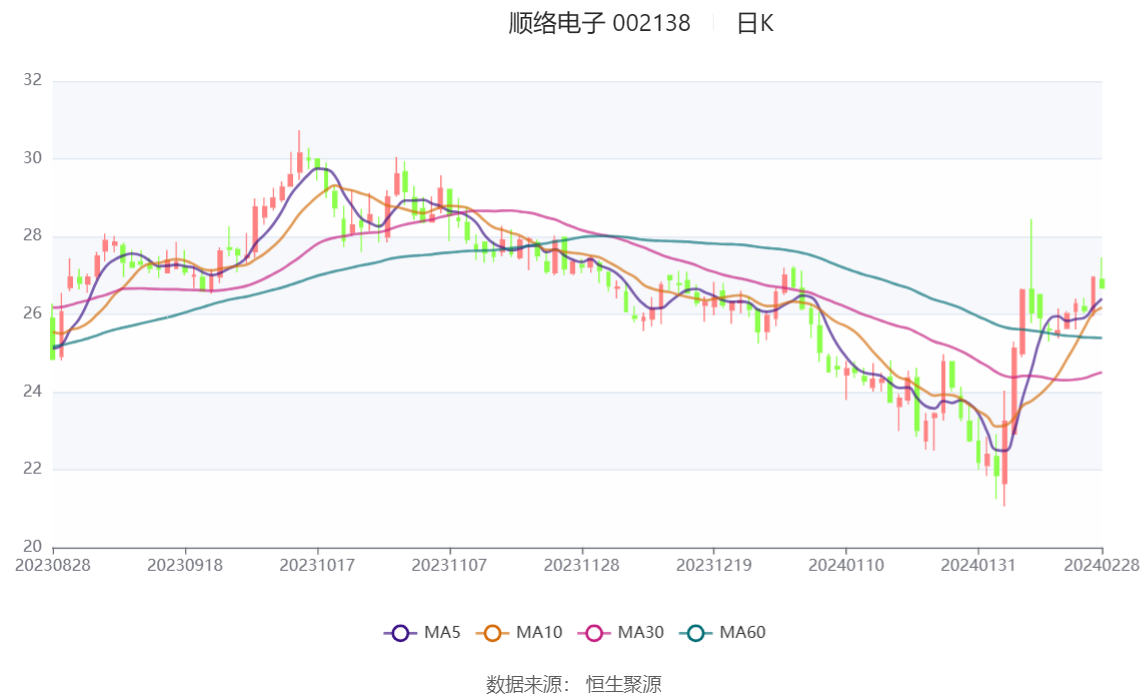Click the 顺络电子 002138 chart title
Image resolution: width=1148 pixels, height=699 pixels.
click(x=599, y=24)
